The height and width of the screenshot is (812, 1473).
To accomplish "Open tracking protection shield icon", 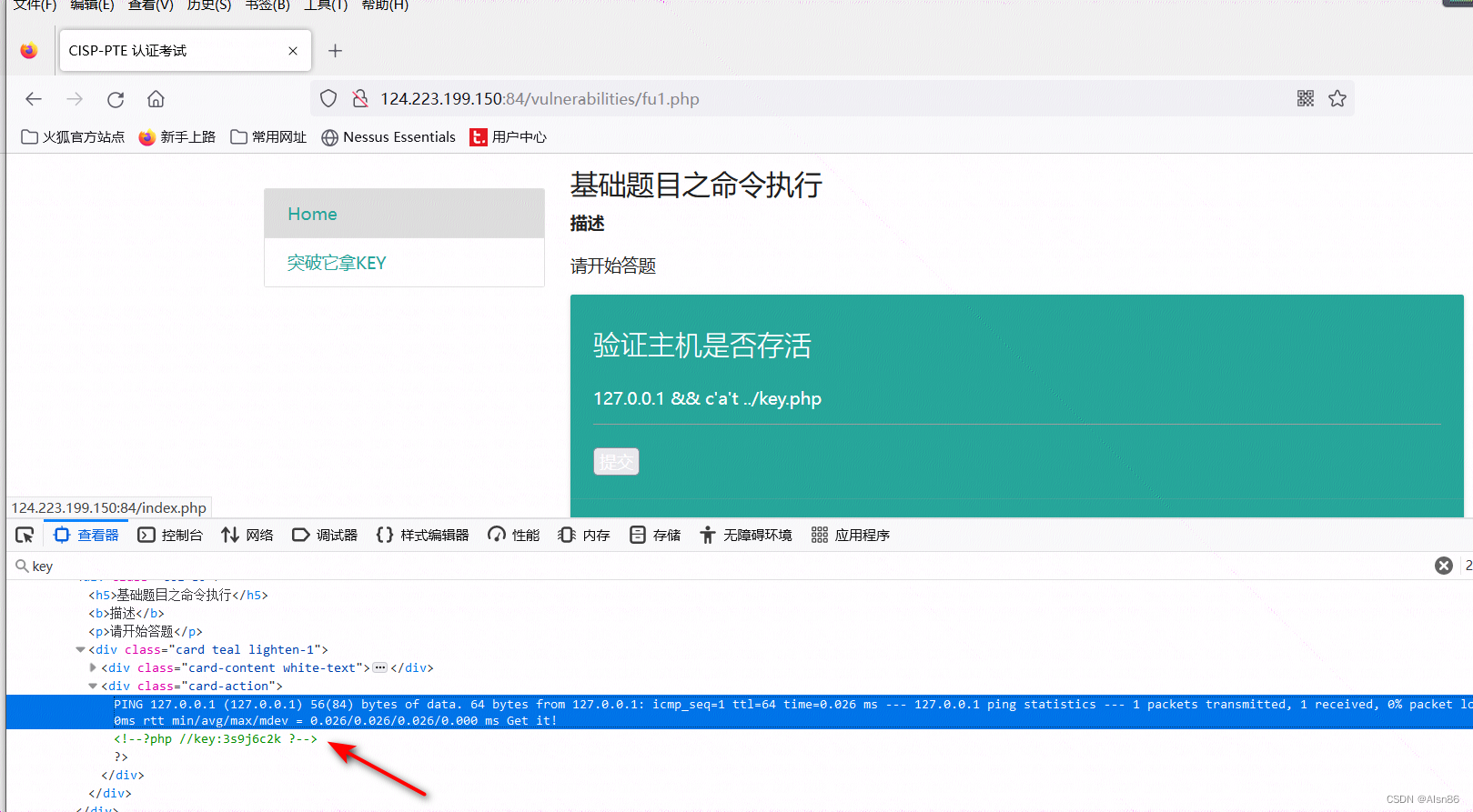I will coord(328,99).
